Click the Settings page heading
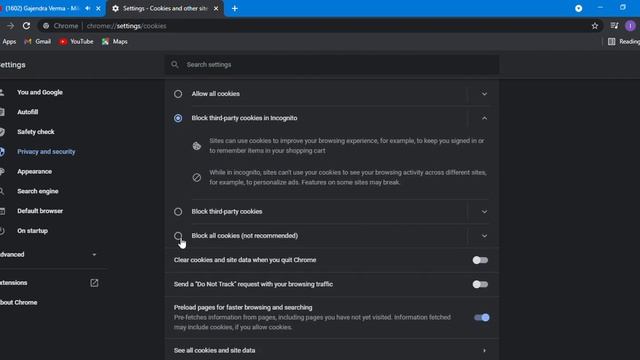This screenshot has width=640, height=360. 13,65
